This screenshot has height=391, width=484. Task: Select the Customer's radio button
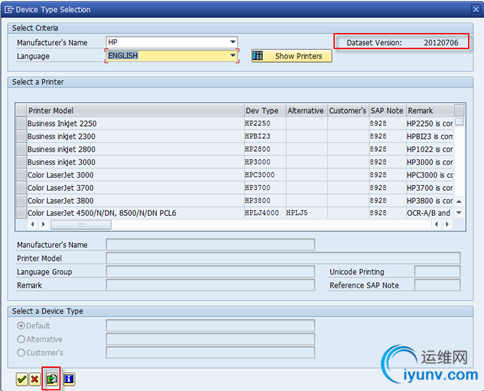(x=21, y=353)
